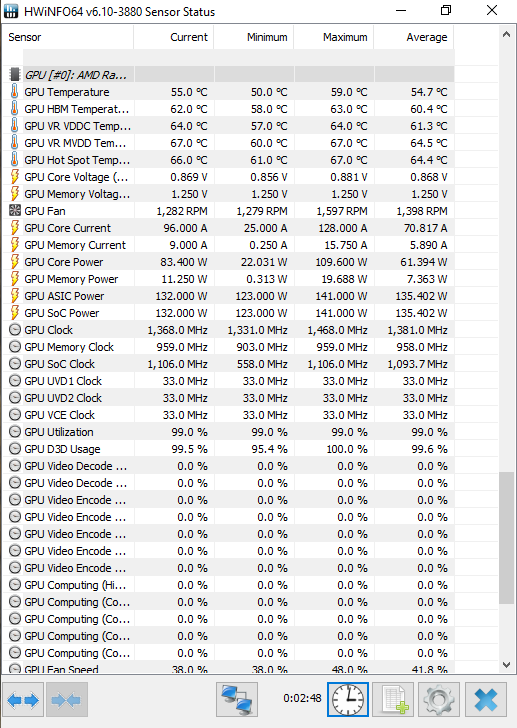This screenshot has height=728, width=517.
Task: Select the GPU [#0]: AMD Ra... header row
Action: tap(229, 74)
